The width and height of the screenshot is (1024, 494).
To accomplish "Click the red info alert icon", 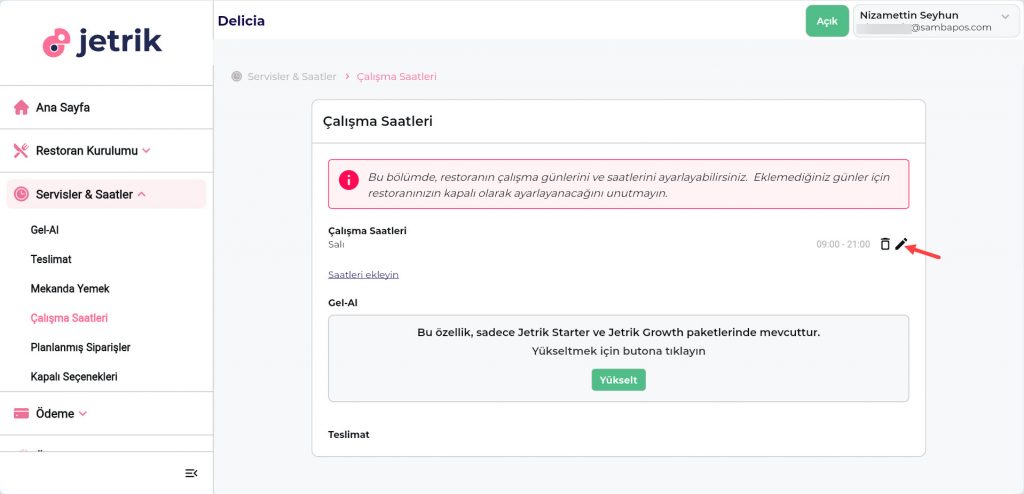I will coord(348,181).
